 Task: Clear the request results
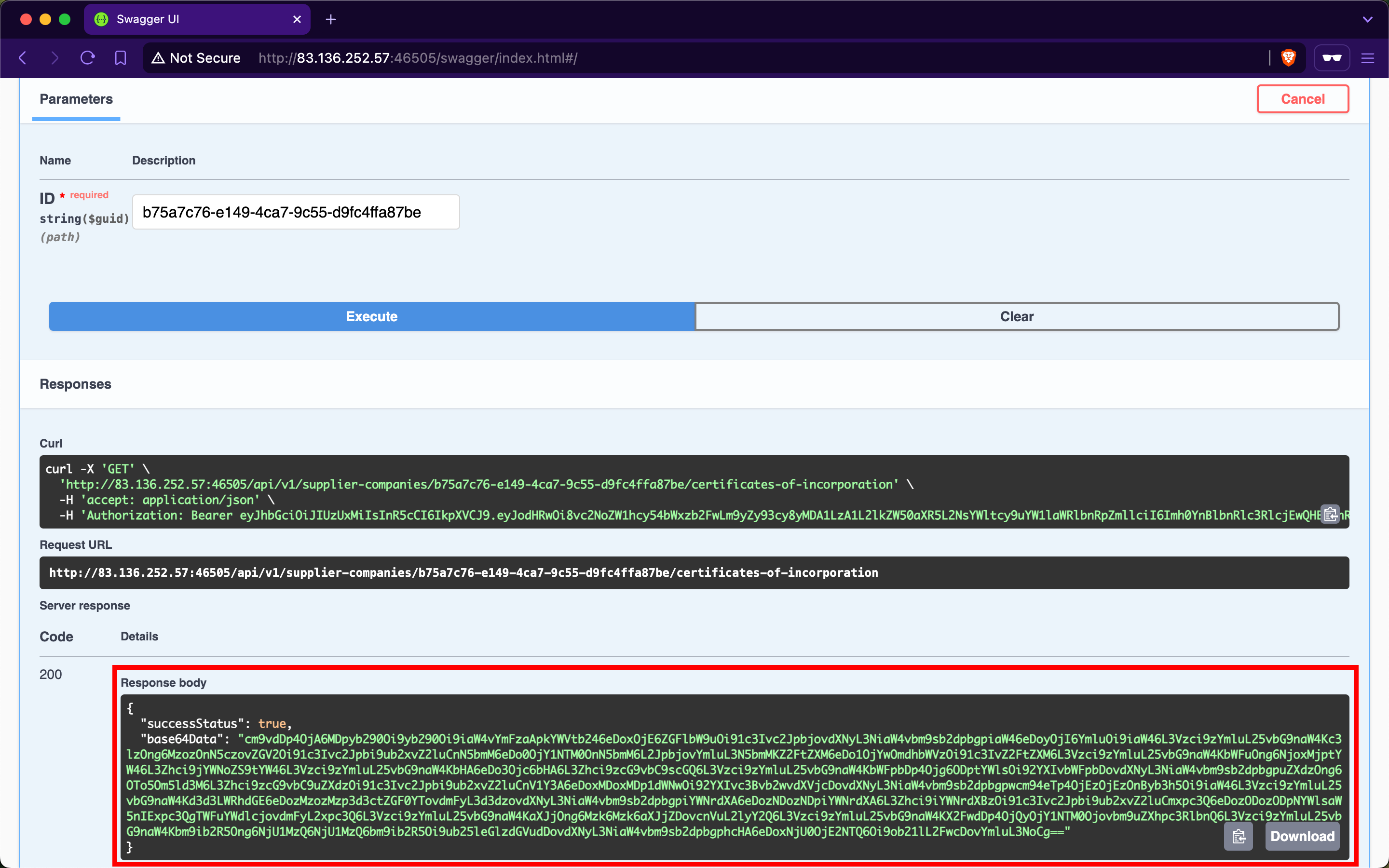[x=1017, y=316]
